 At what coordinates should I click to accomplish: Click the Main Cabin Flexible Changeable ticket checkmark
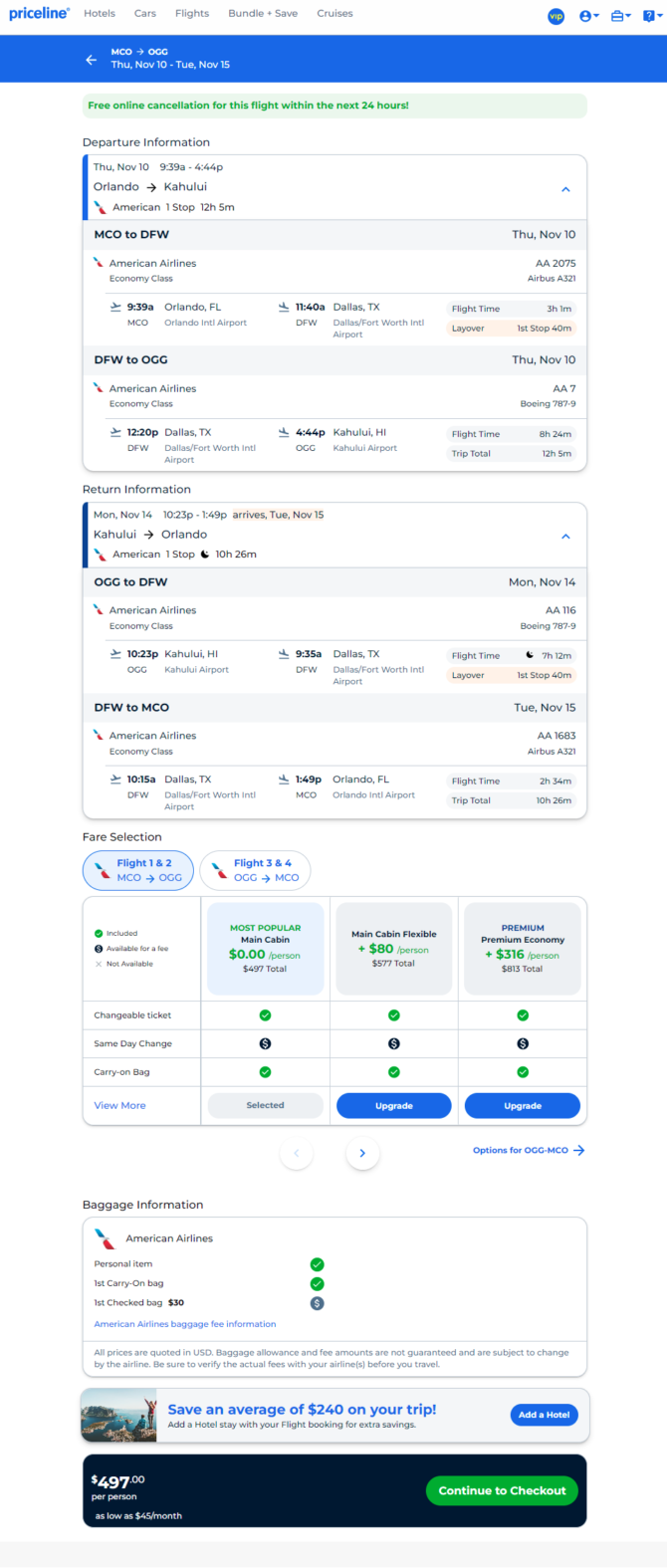tap(393, 1015)
